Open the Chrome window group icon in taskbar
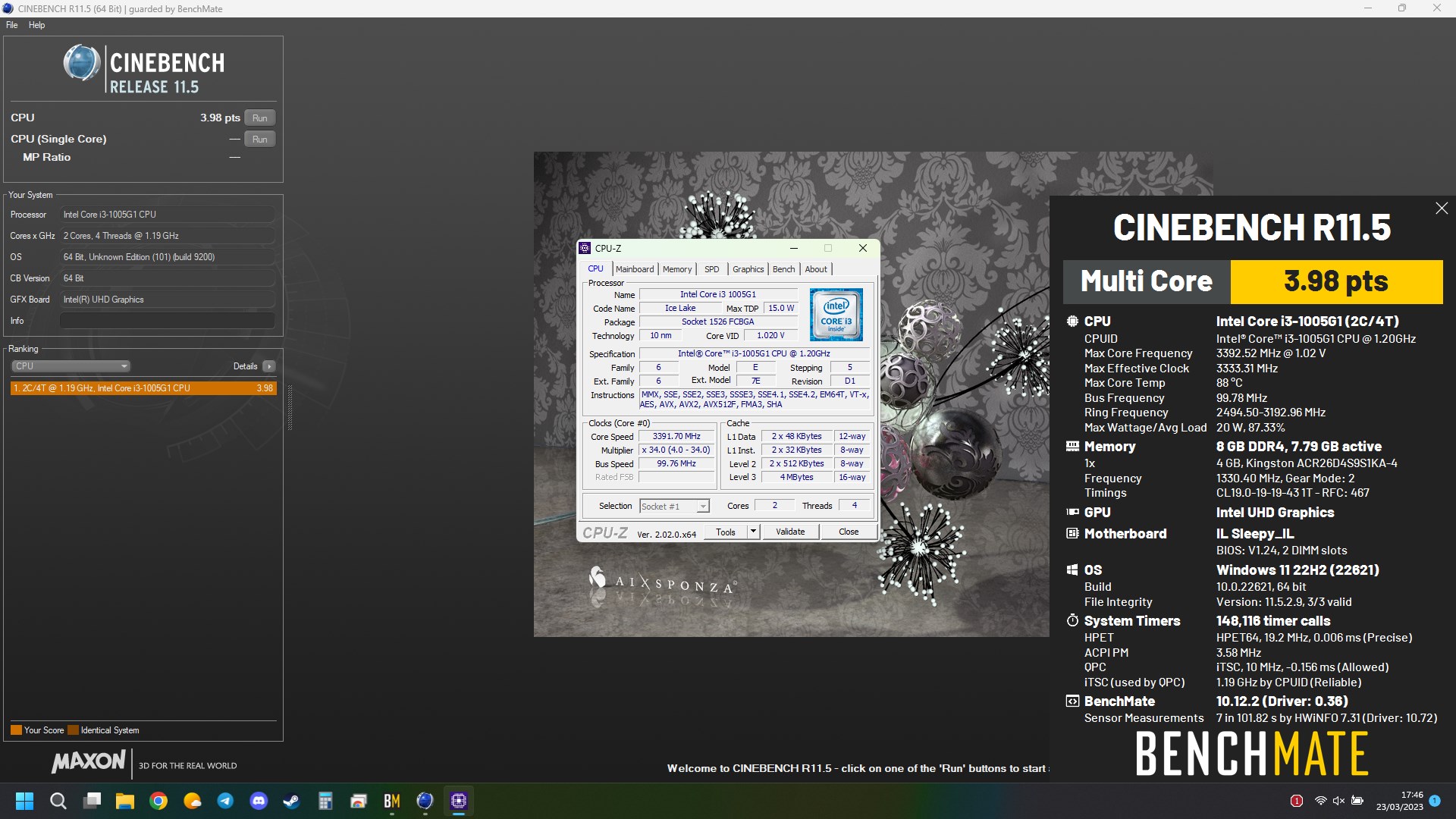The image size is (1456, 819). [x=359, y=801]
